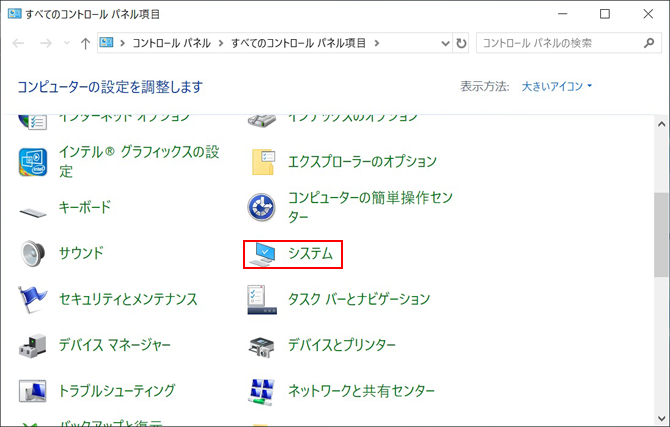The image size is (670, 427).
Task: Expand the address bar history dropdown
Action: [x=445, y=43]
